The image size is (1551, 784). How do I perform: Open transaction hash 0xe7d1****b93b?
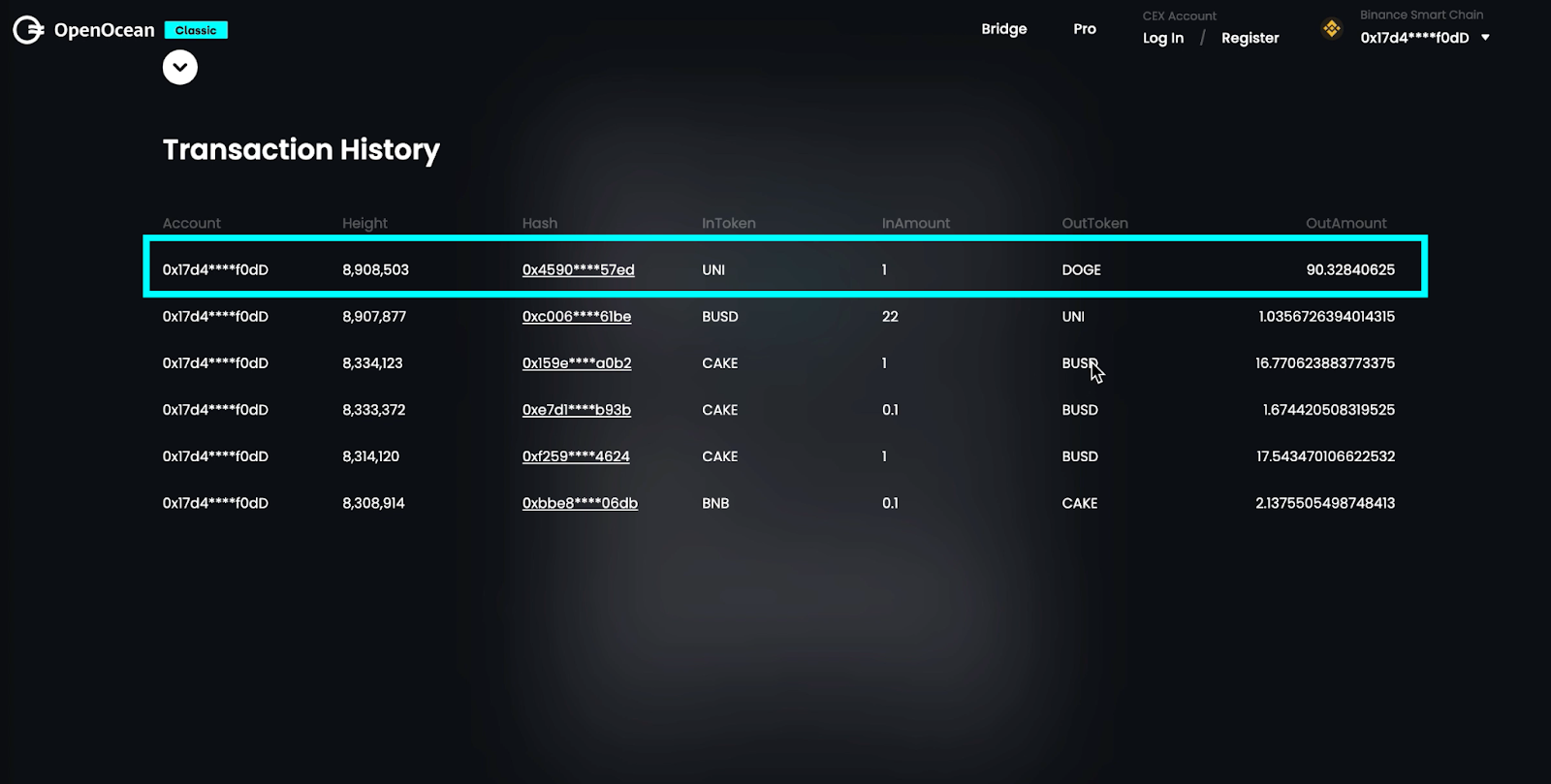(x=577, y=409)
